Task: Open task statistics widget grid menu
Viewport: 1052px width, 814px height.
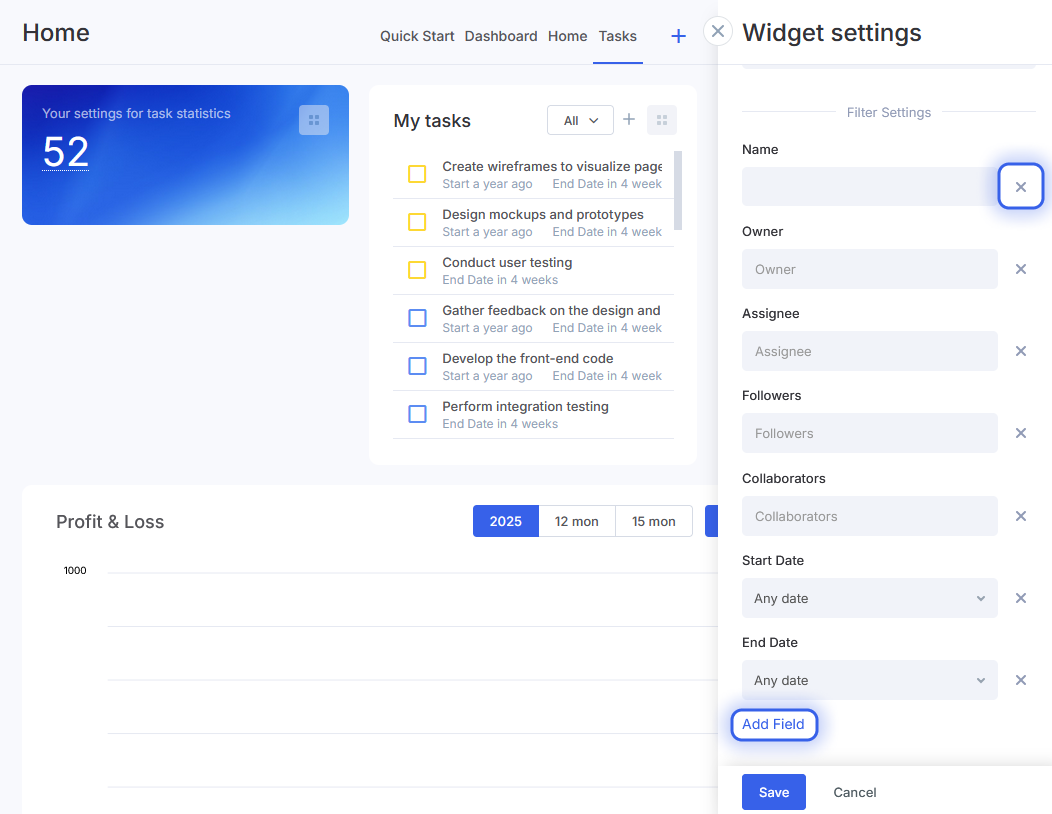Action: [x=313, y=120]
